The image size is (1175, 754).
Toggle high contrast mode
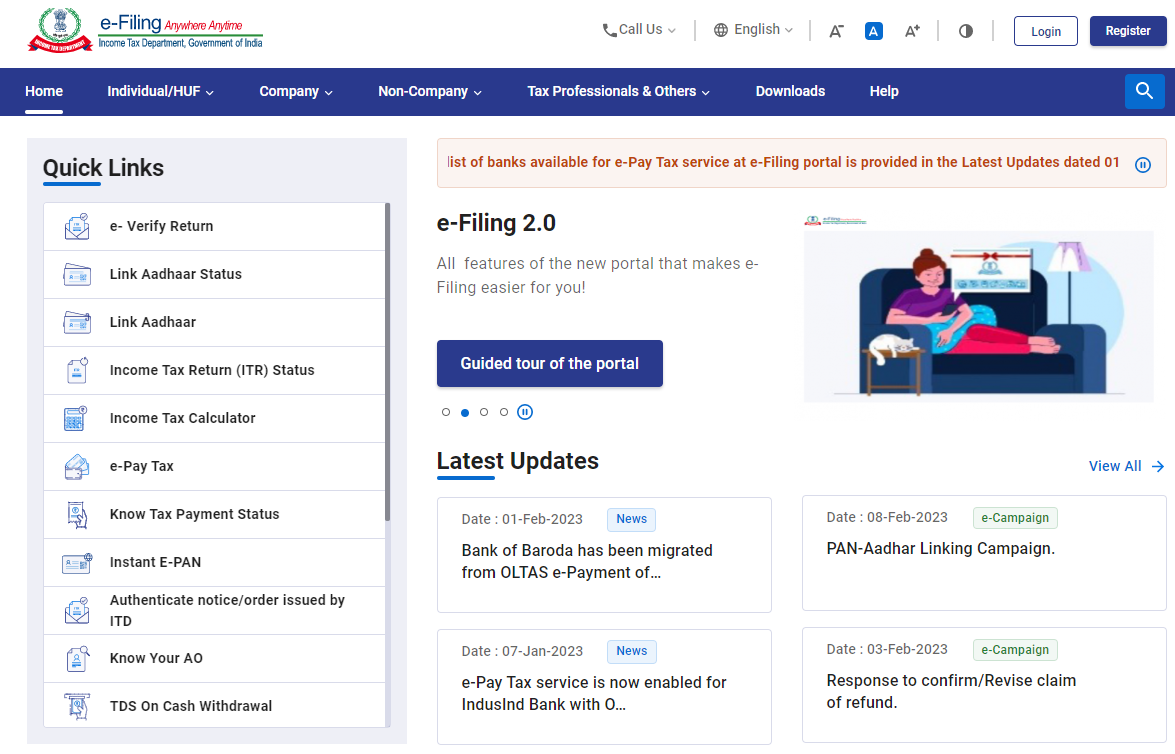click(965, 31)
